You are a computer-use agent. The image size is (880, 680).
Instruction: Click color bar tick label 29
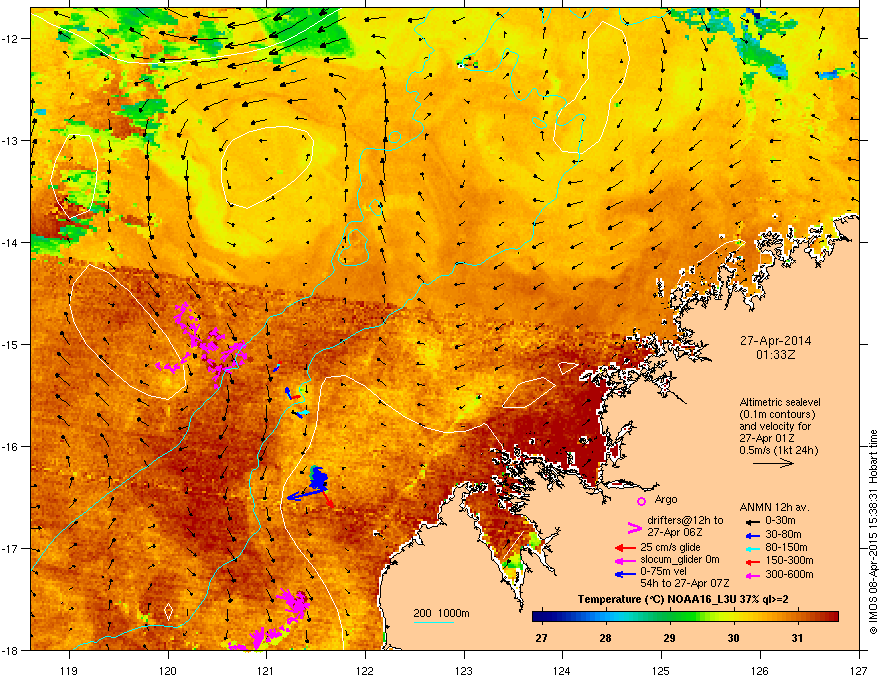670,638
